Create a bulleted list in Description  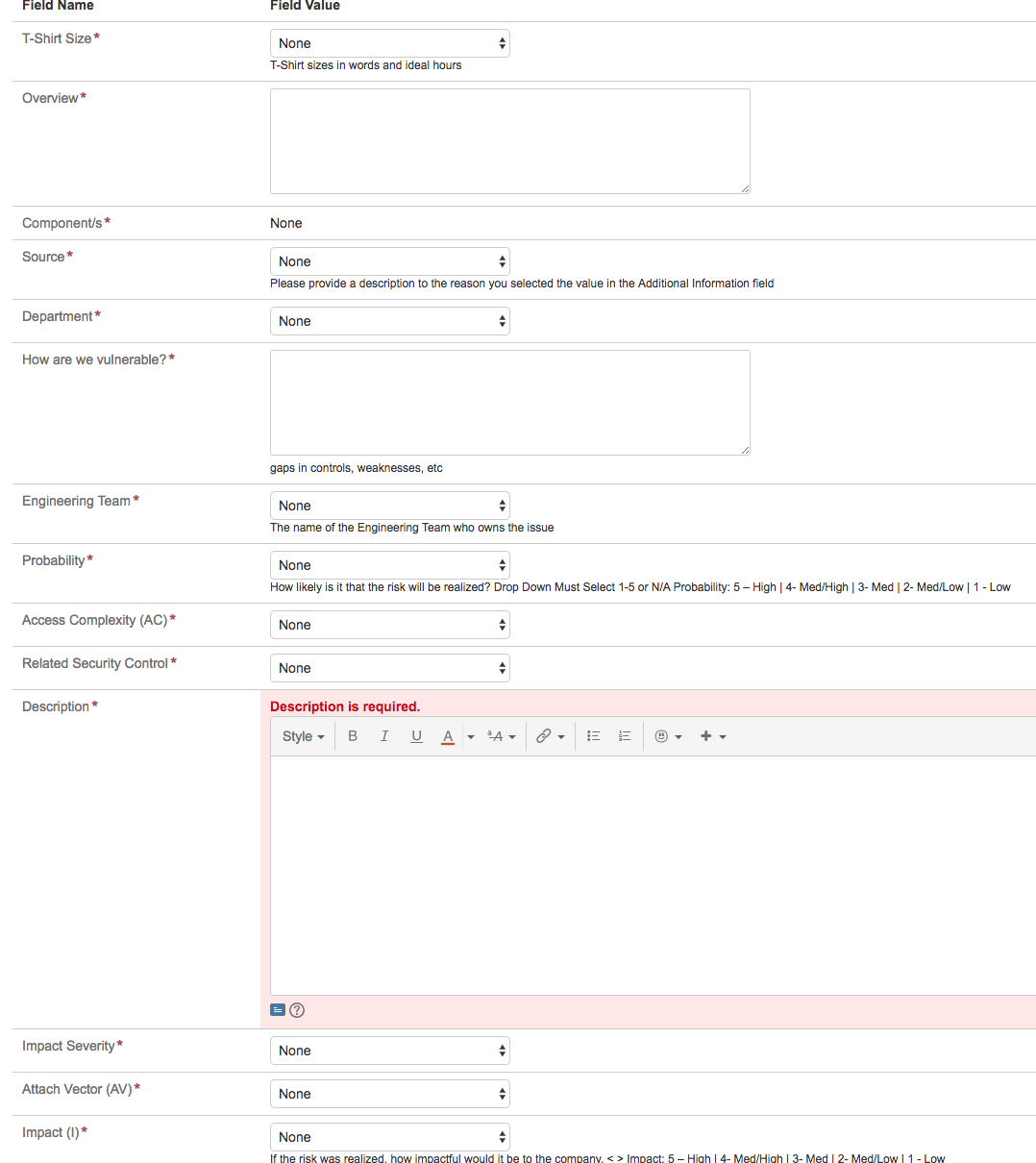[594, 736]
